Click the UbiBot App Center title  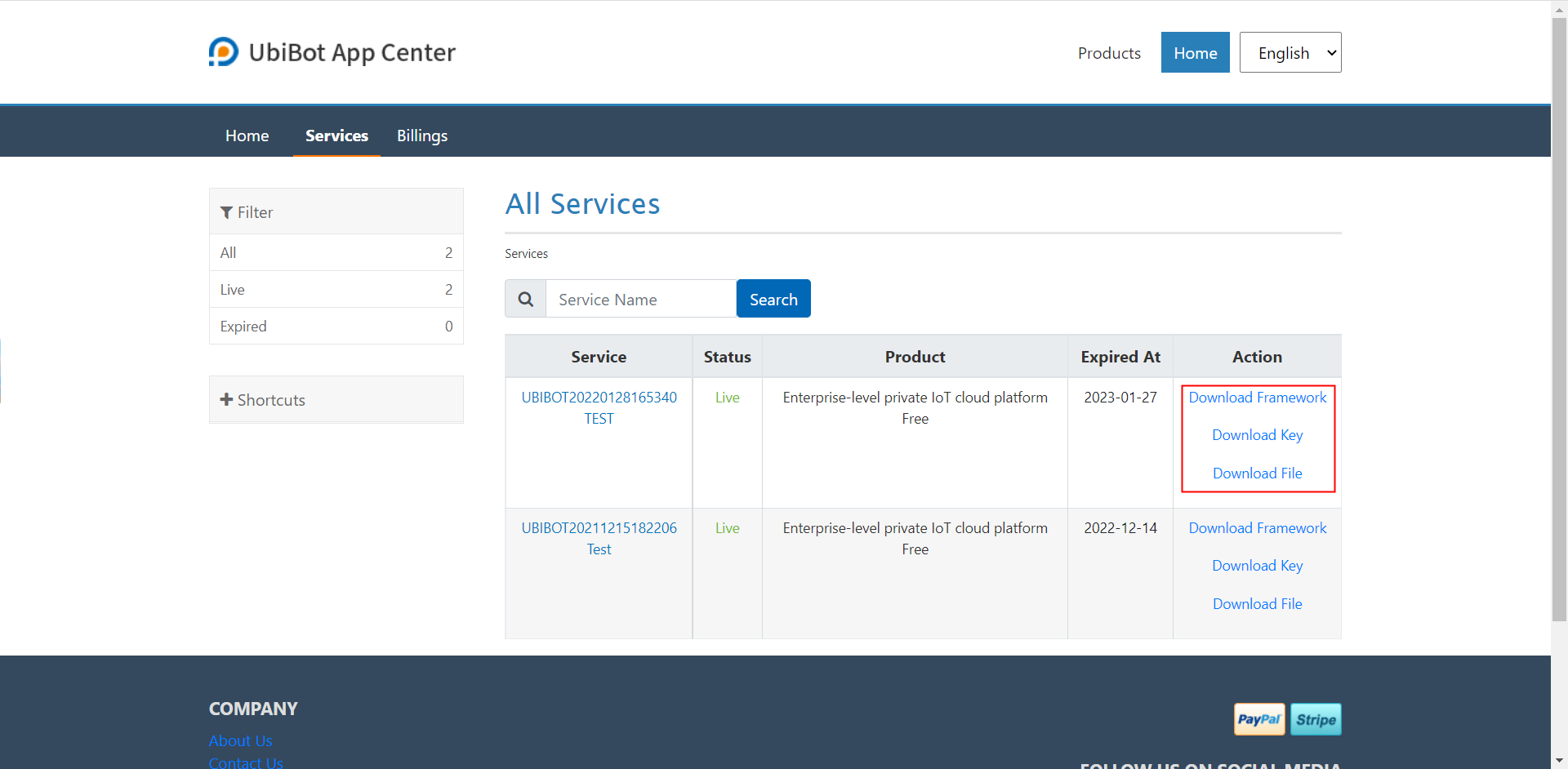click(x=352, y=53)
